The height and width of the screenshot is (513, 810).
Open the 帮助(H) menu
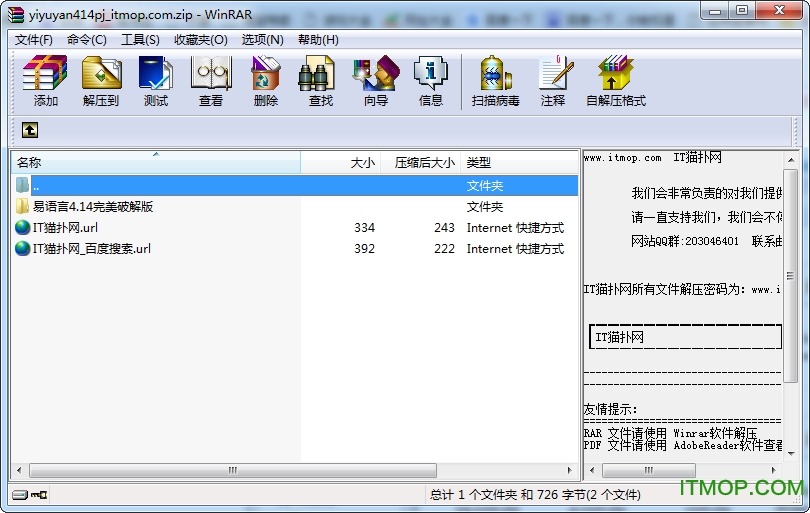click(318, 40)
